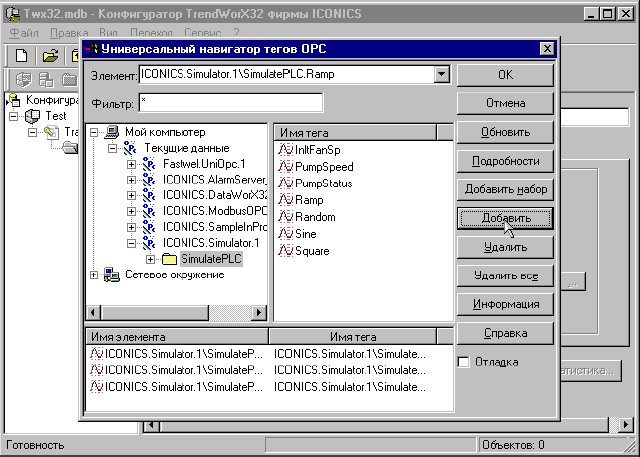
Task: Click the second added element row icon
Action: click(96, 370)
